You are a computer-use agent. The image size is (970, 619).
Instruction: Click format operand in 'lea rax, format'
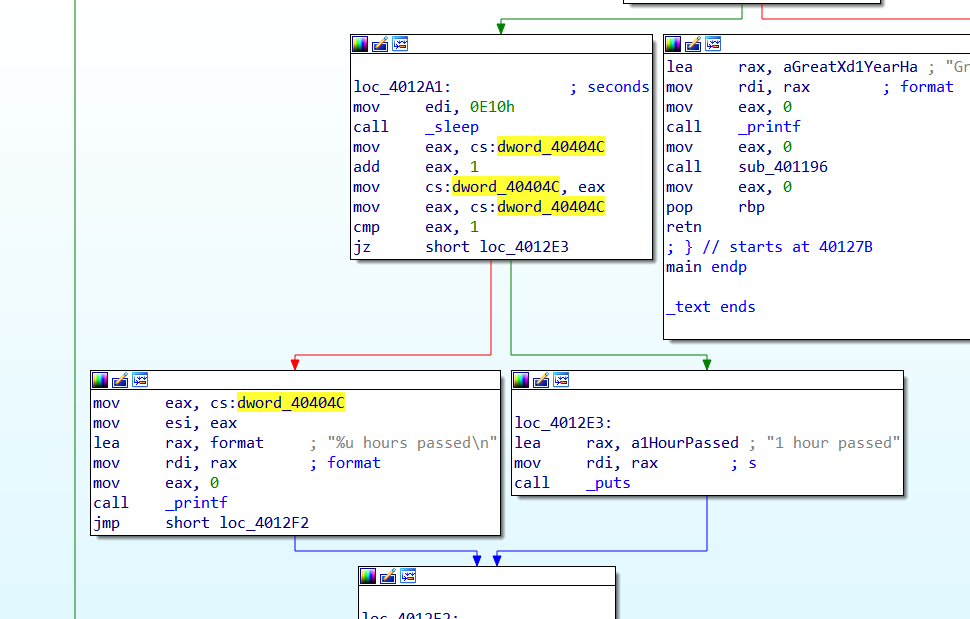coord(236,443)
